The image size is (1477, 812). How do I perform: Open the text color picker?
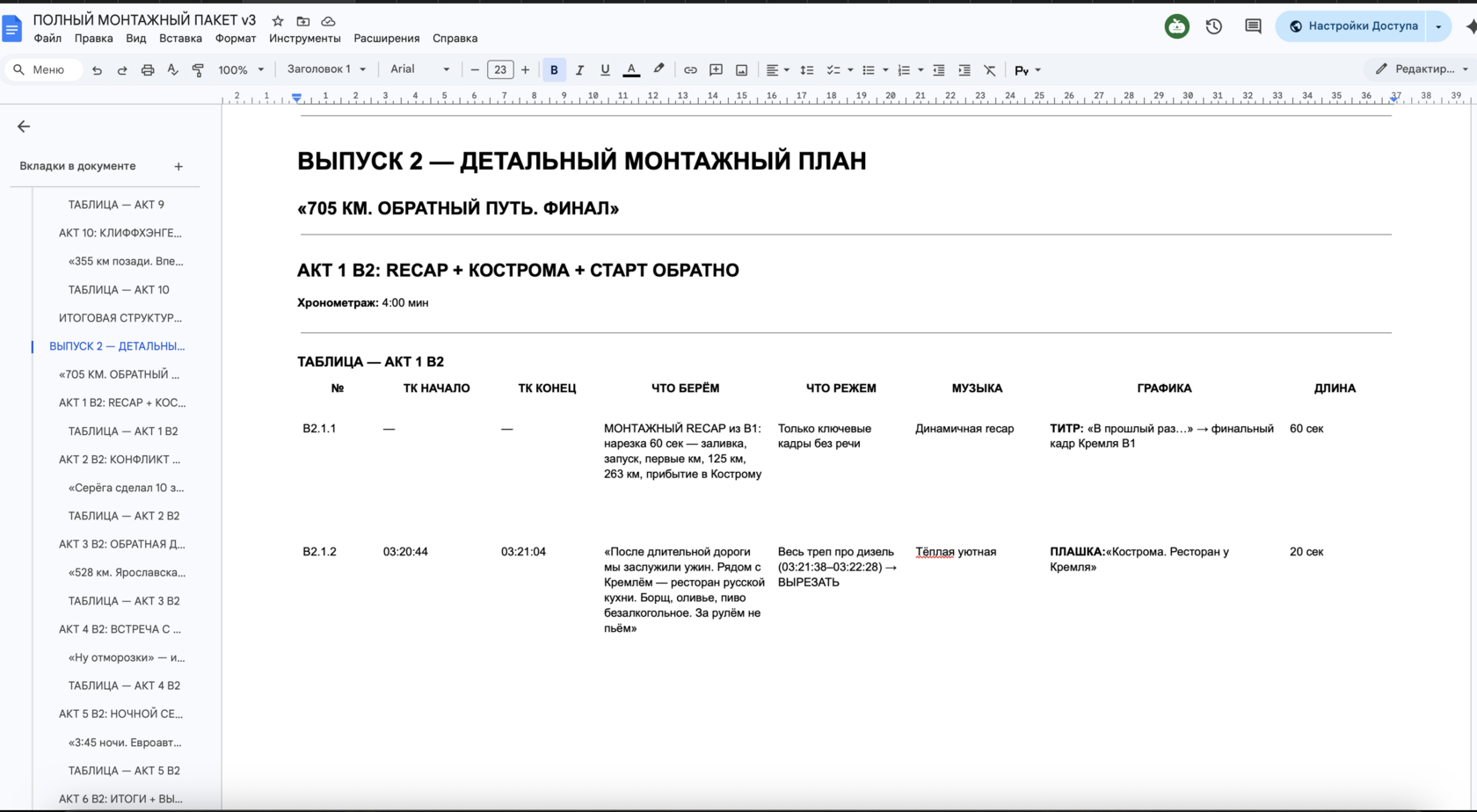pyautogui.click(x=631, y=69)
